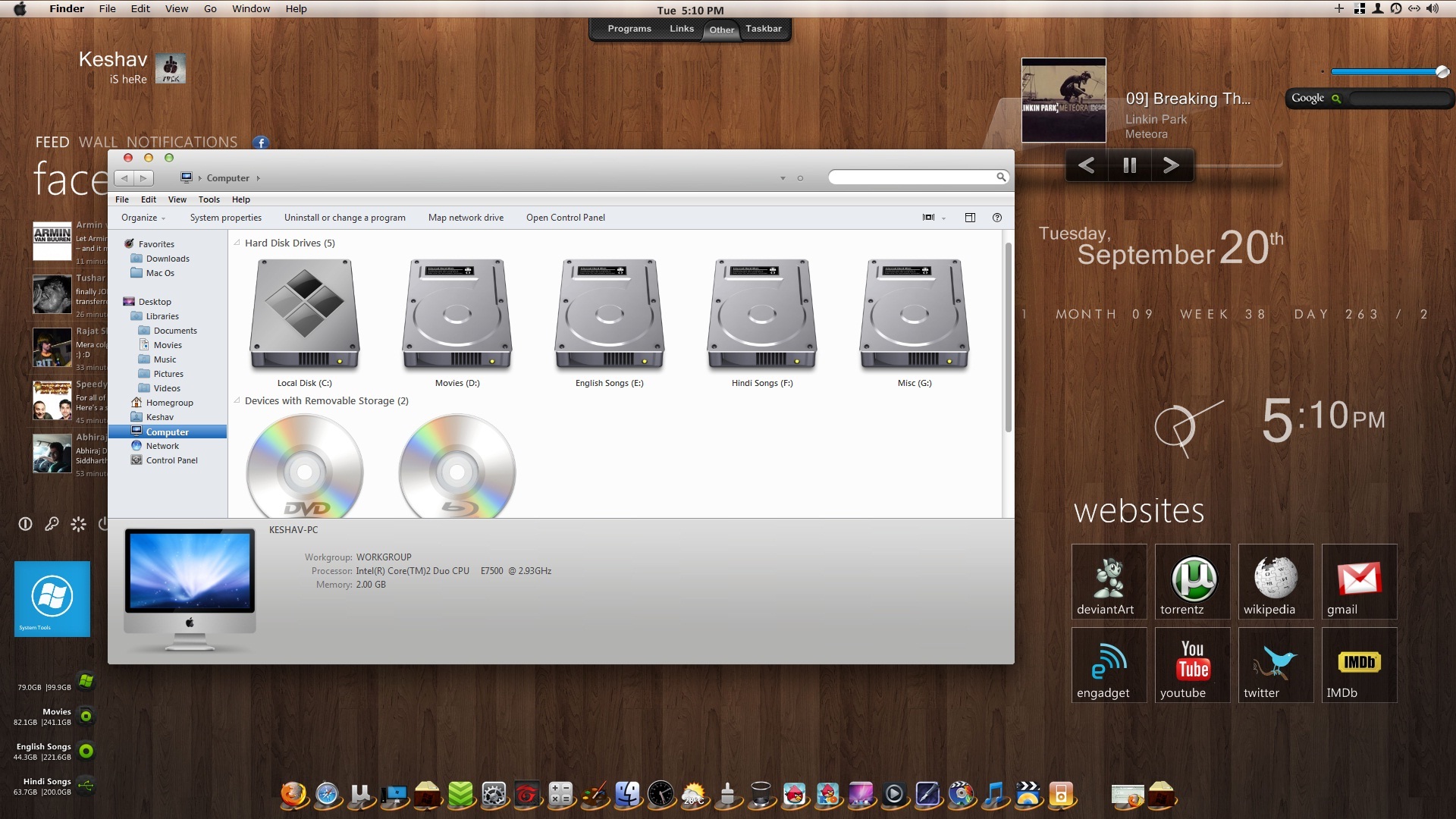This screenshot has width=1456, height=819.
Task: Collapse Devices with Removable Storage group
Action: [237, 400]
